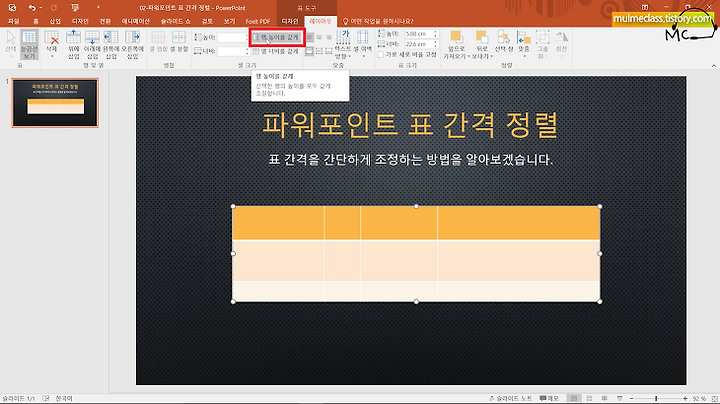Click 위에 삽입 insert row above
720x404 pixels.
[x=73, y=45]
